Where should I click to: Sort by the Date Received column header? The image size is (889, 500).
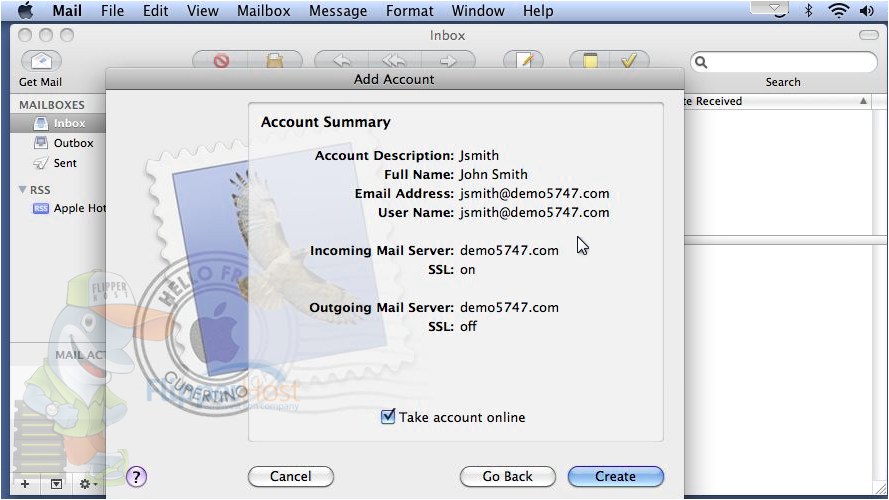777,101
